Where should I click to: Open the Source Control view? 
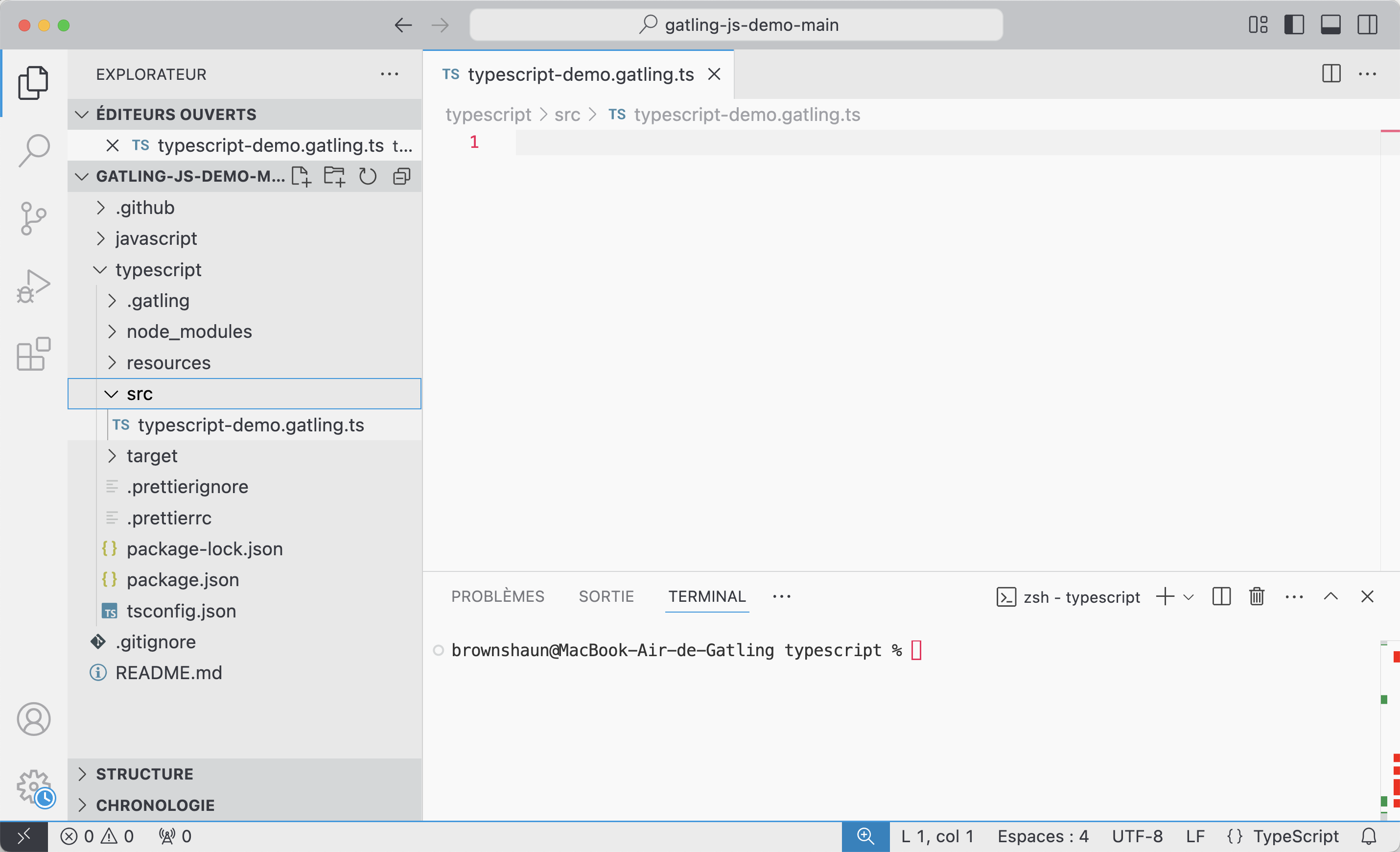coord(33,218)
